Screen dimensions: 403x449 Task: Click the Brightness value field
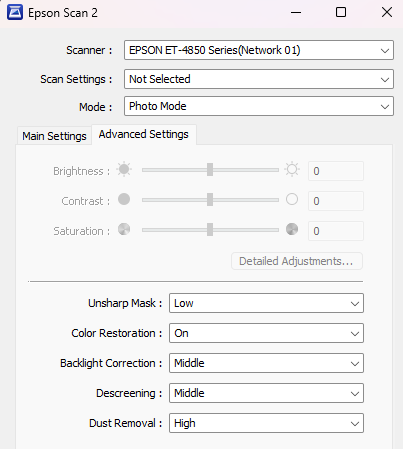(336, 171)
